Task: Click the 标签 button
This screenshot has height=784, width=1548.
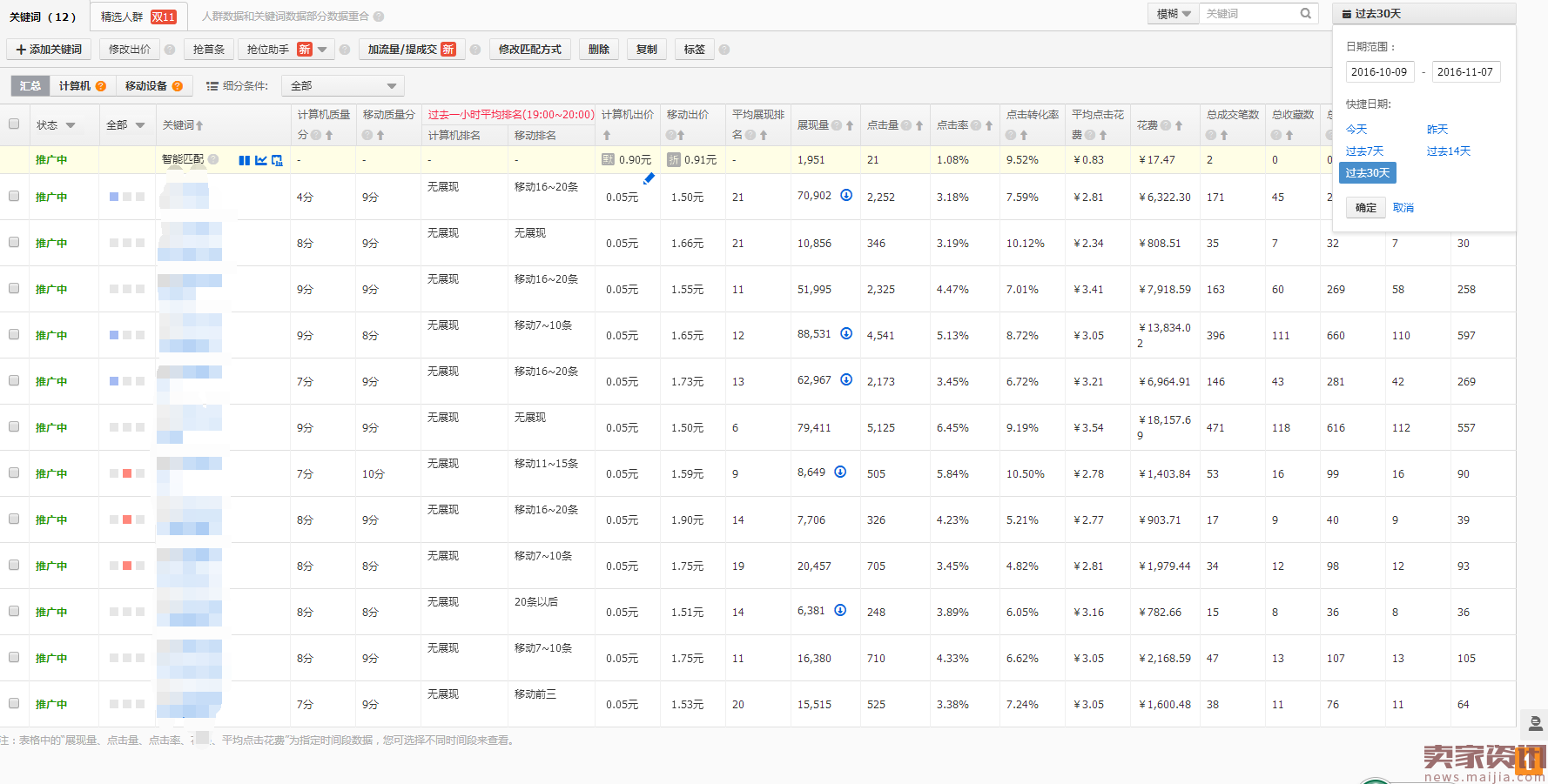Action: point(695,50)
